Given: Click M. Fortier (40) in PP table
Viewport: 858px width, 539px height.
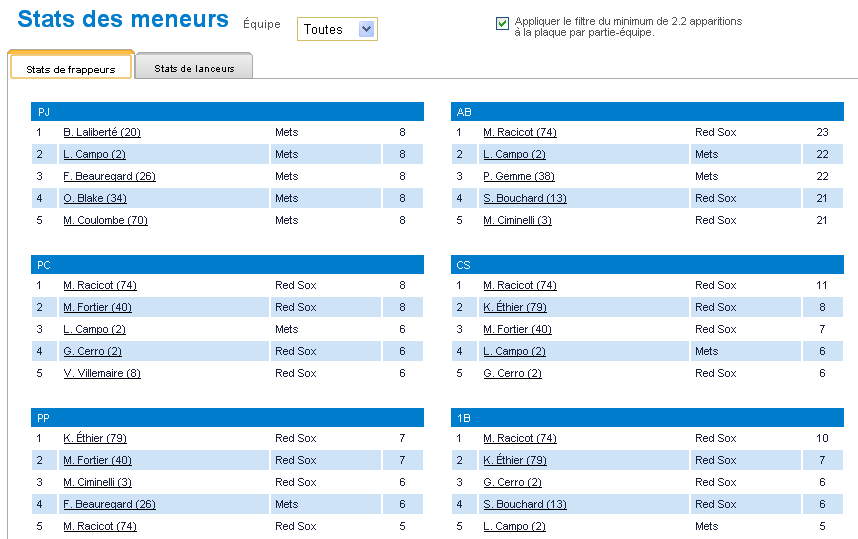Looking at the screenshot, I should pos(97,460).
